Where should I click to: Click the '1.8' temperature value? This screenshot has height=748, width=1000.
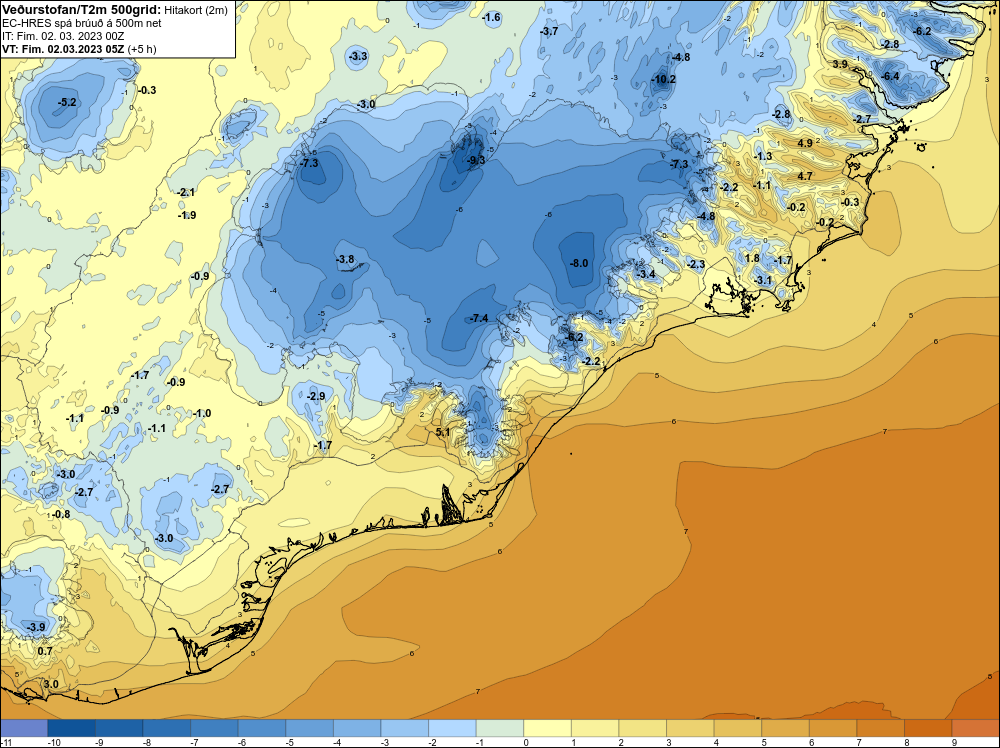[x=753, y=258]
